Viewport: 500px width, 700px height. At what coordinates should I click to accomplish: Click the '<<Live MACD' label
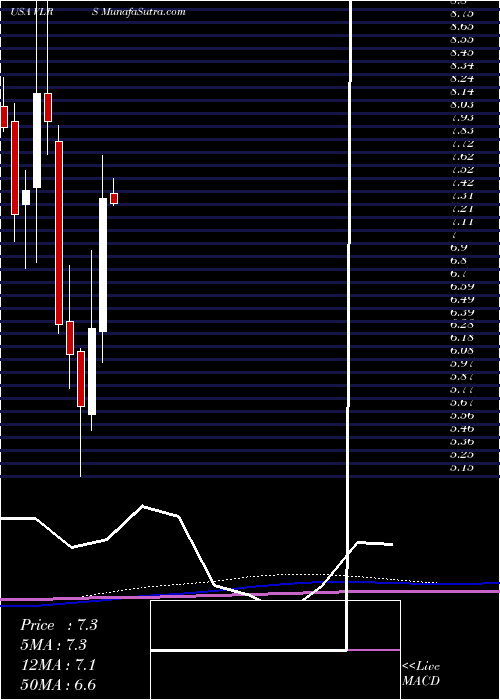click(421, 673)
